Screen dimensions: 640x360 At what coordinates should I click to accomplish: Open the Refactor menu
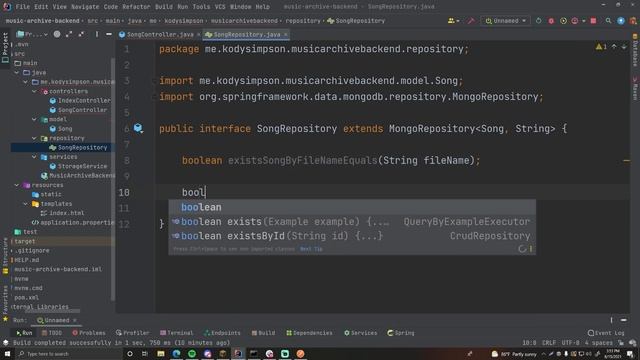point(136,7)
